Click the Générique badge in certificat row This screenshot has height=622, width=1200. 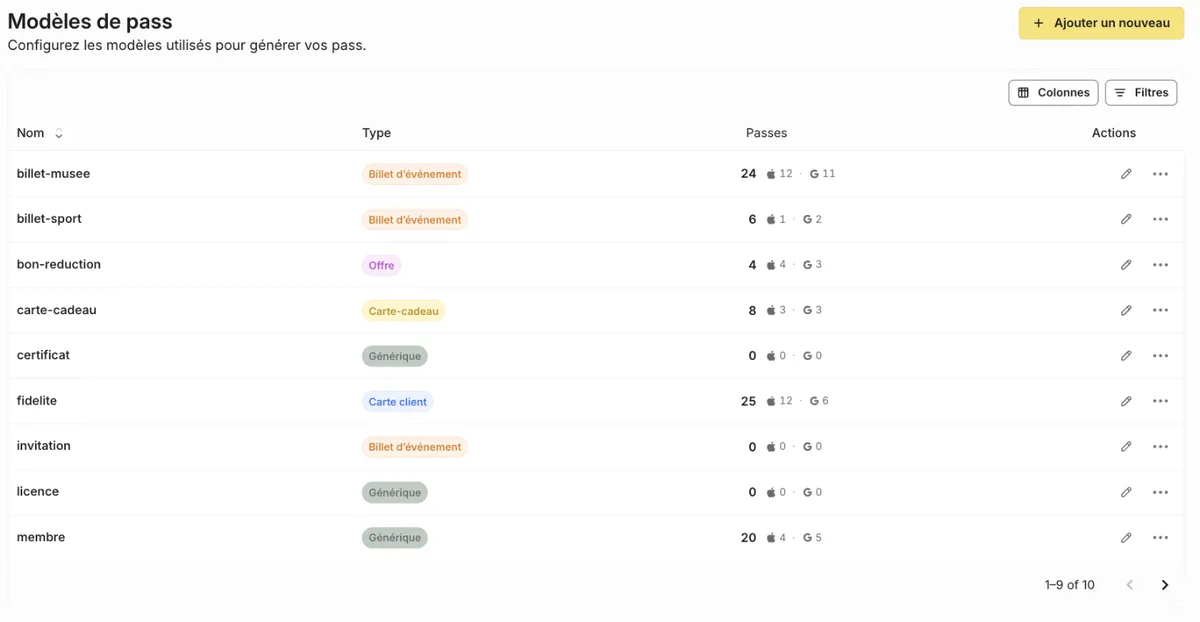[x=395, y=356]
